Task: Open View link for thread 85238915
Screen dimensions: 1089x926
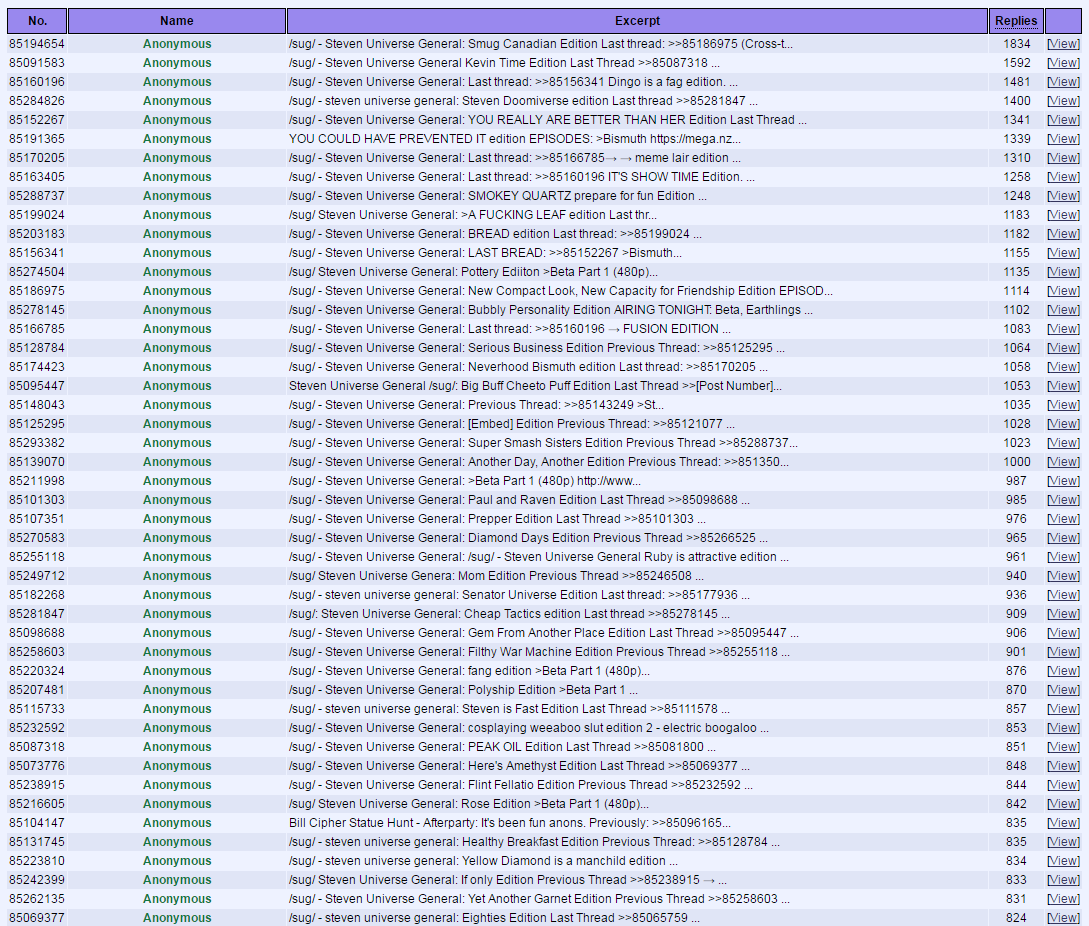Action: 1063,784
